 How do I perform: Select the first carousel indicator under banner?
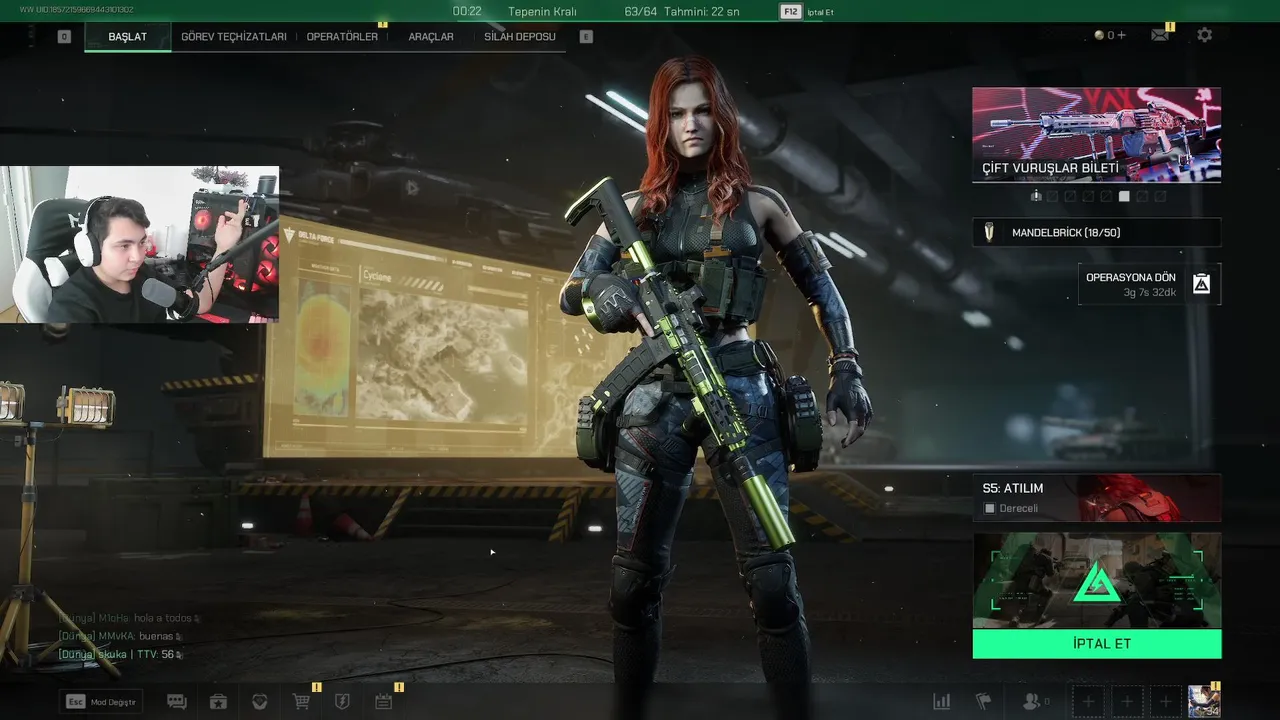(1036, 197)
